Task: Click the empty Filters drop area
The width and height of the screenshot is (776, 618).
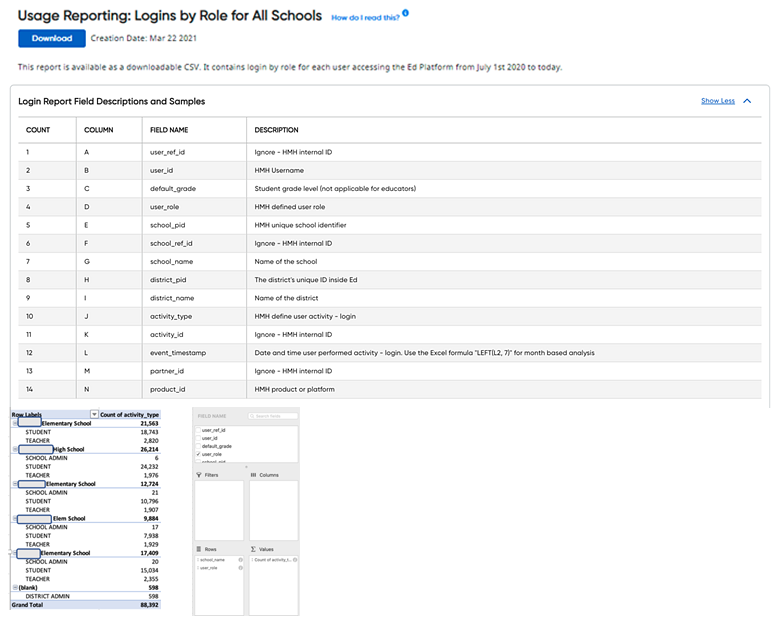Action: click(219, 510)
